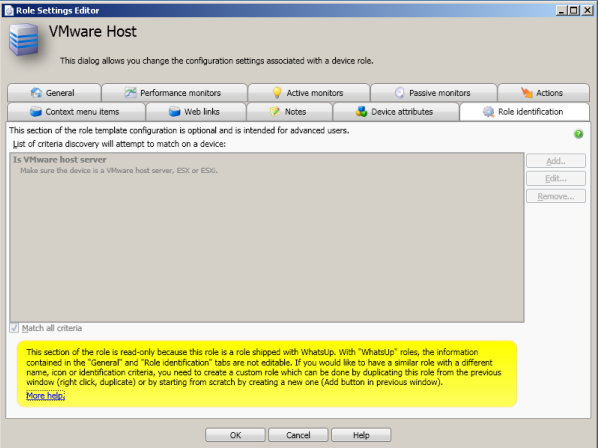Screen dimensions: 598x448
Task: Click the yellow read-only notice text
Action: (264, 367)
